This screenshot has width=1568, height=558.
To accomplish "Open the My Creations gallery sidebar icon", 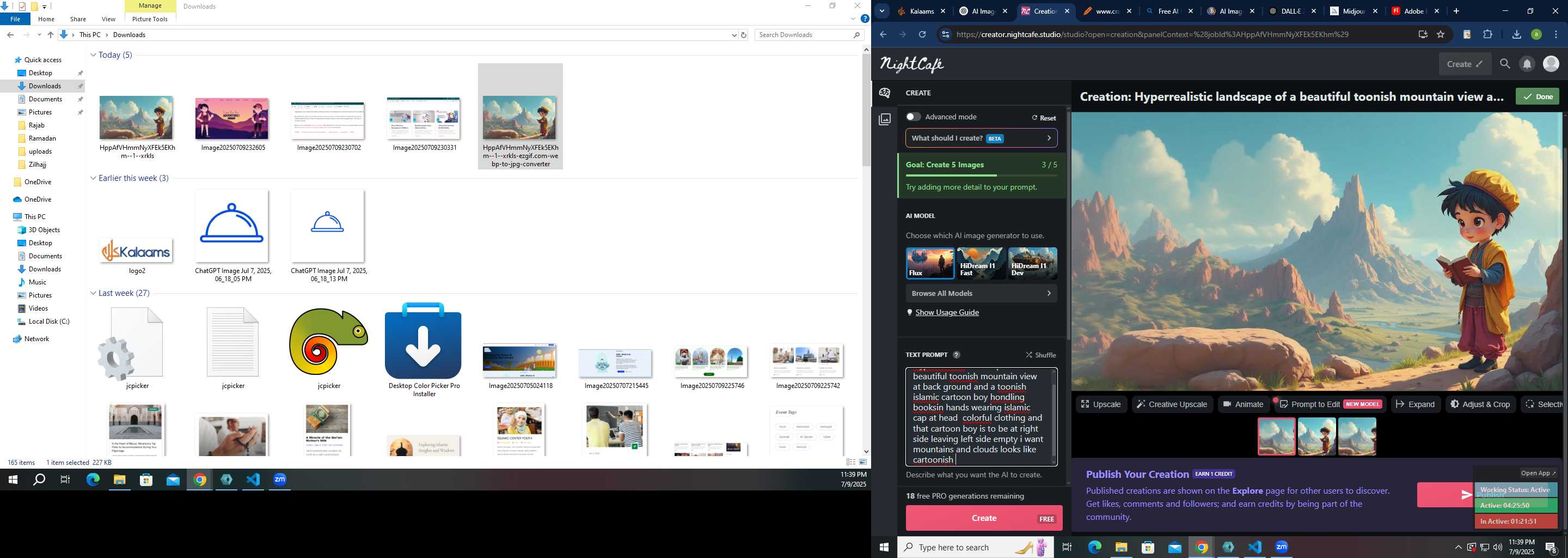I will [884, 119].
